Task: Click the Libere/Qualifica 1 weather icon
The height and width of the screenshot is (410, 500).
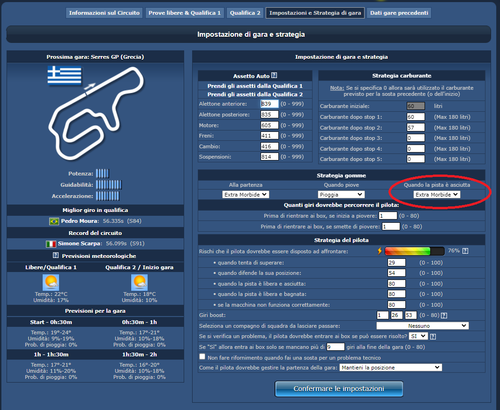Action: (51, 282)
